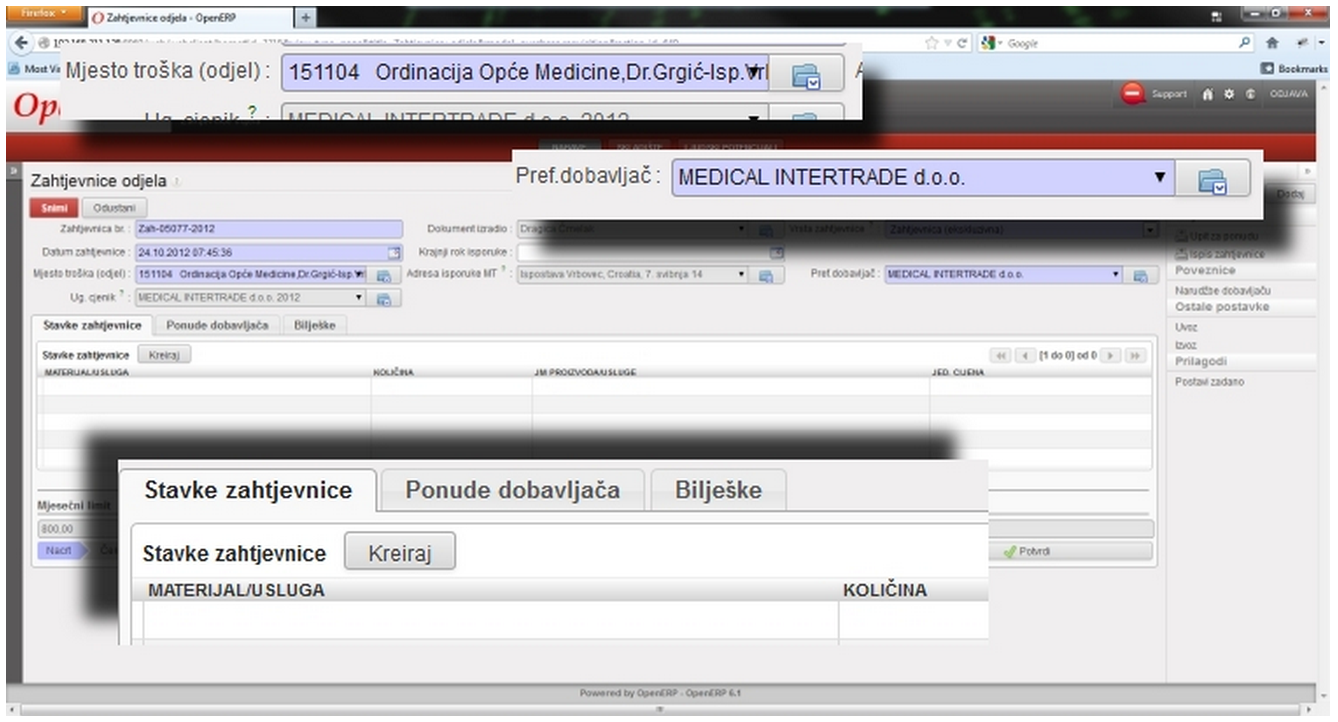
Task: Bookmark the page with the star icon
Action: coord(931,44)
